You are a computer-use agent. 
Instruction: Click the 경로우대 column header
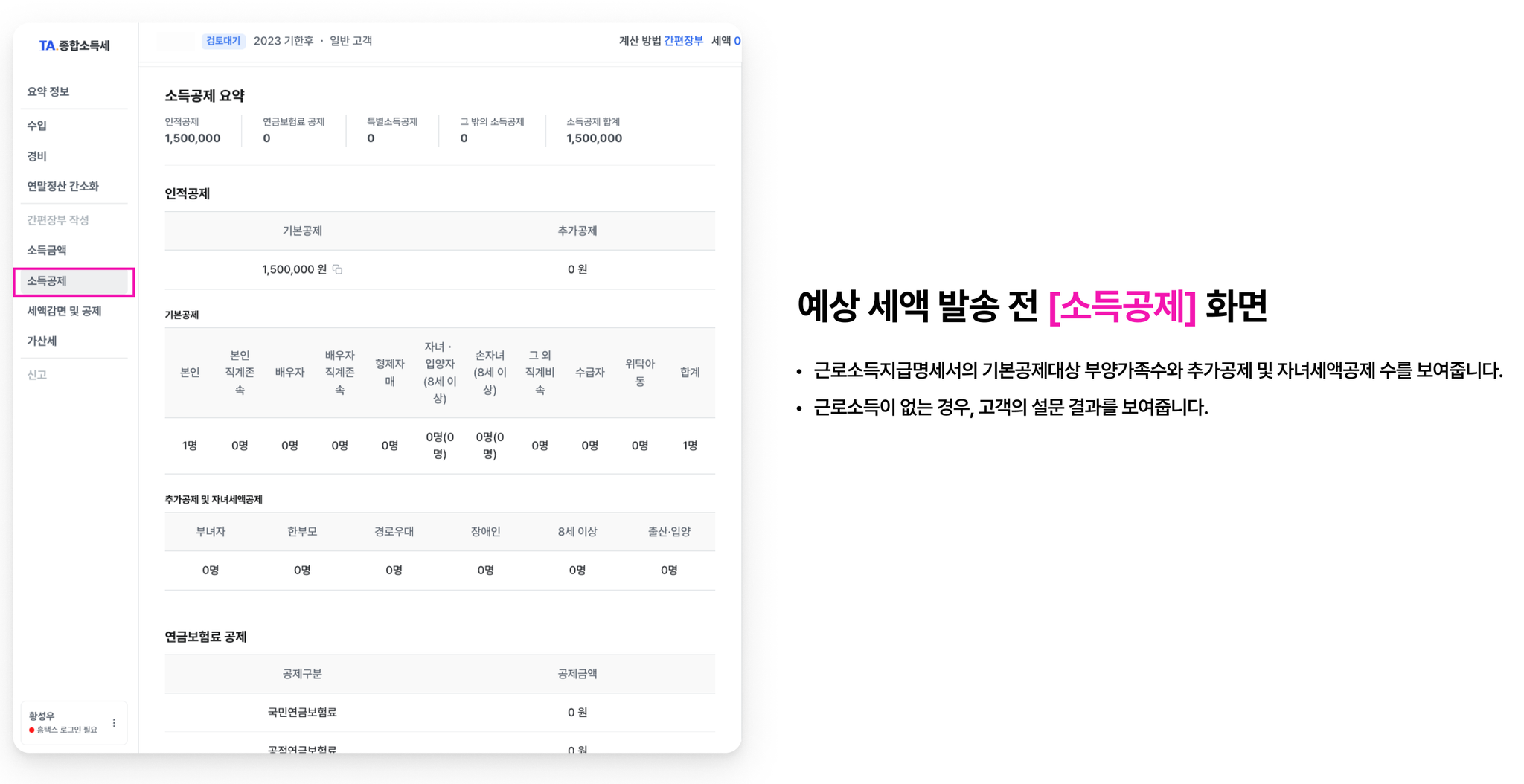pyautogui.click(x=394, y=532)
